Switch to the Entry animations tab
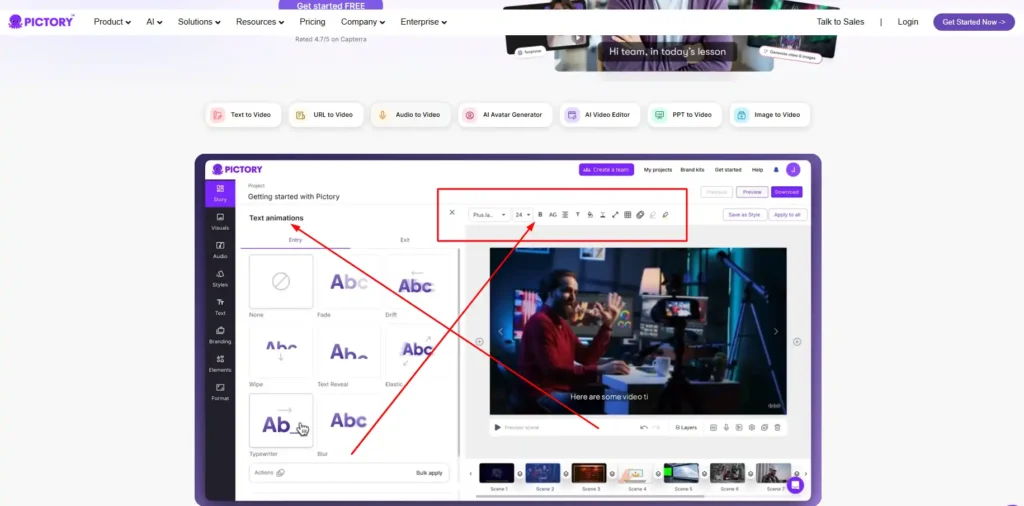 coord(295,240)
